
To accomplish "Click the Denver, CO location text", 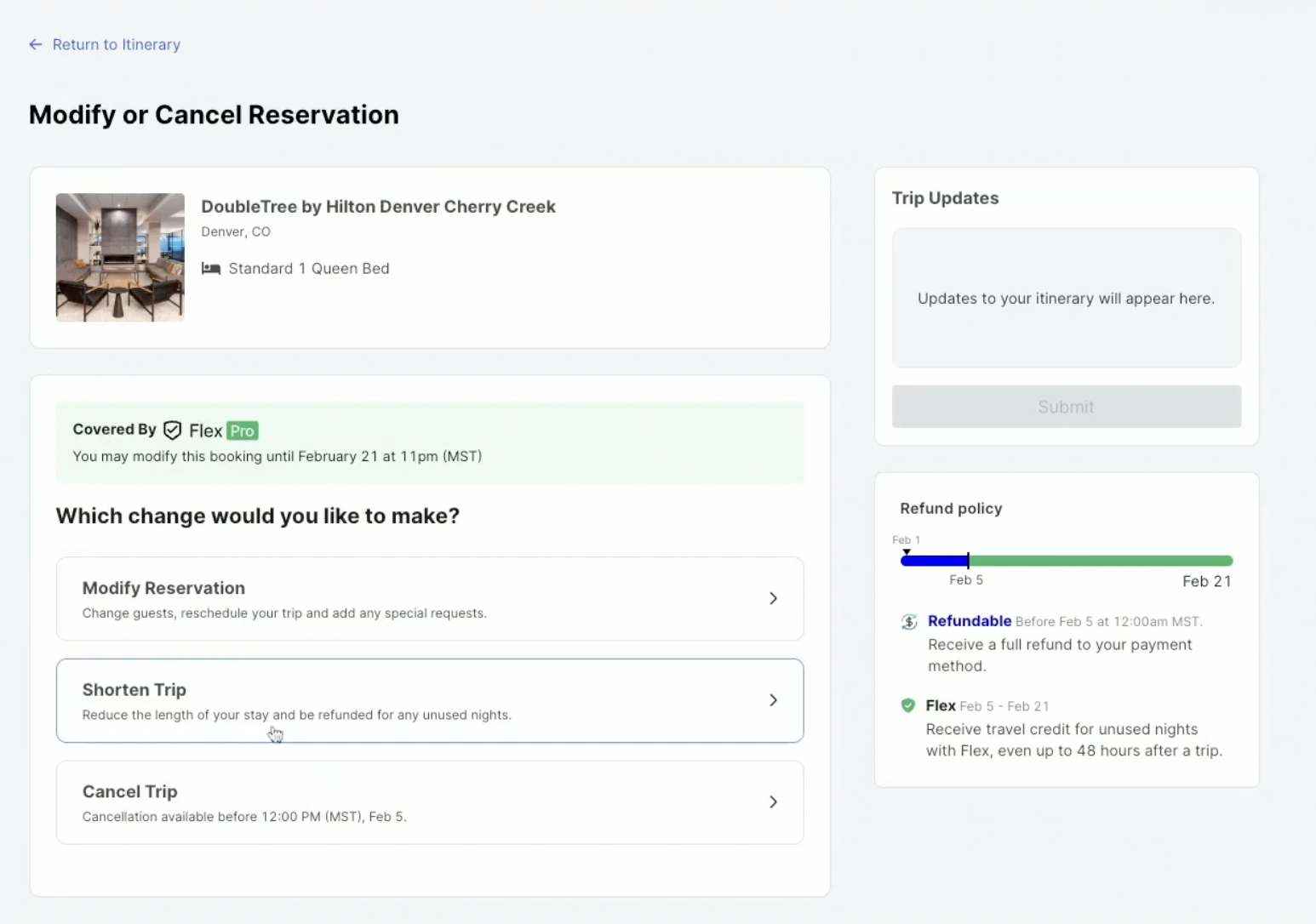I will click(236, 231).
